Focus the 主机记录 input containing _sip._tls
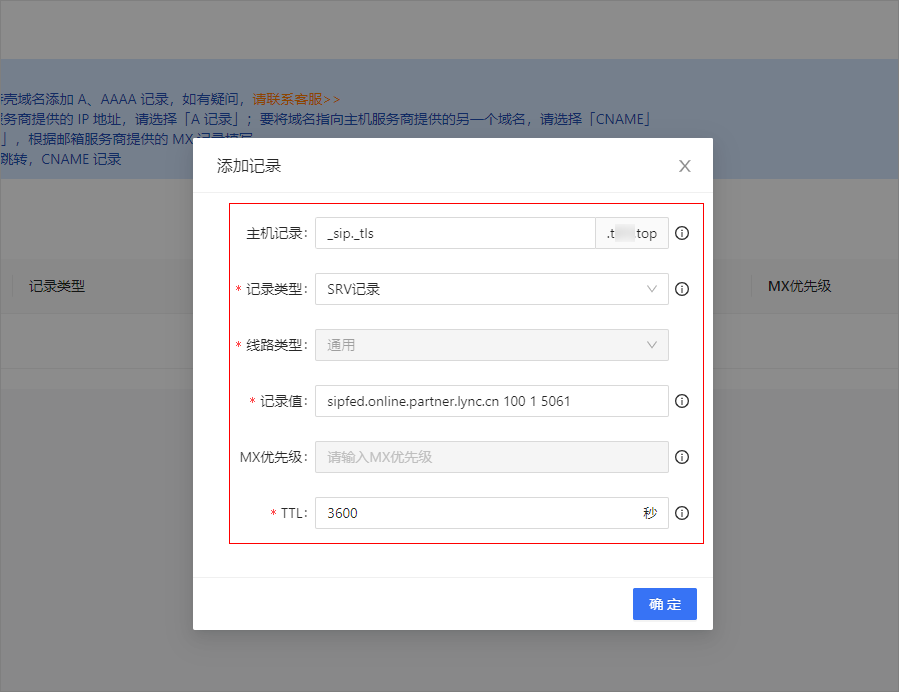This screenshot has height=692, width=899. [x=455, y=233]
